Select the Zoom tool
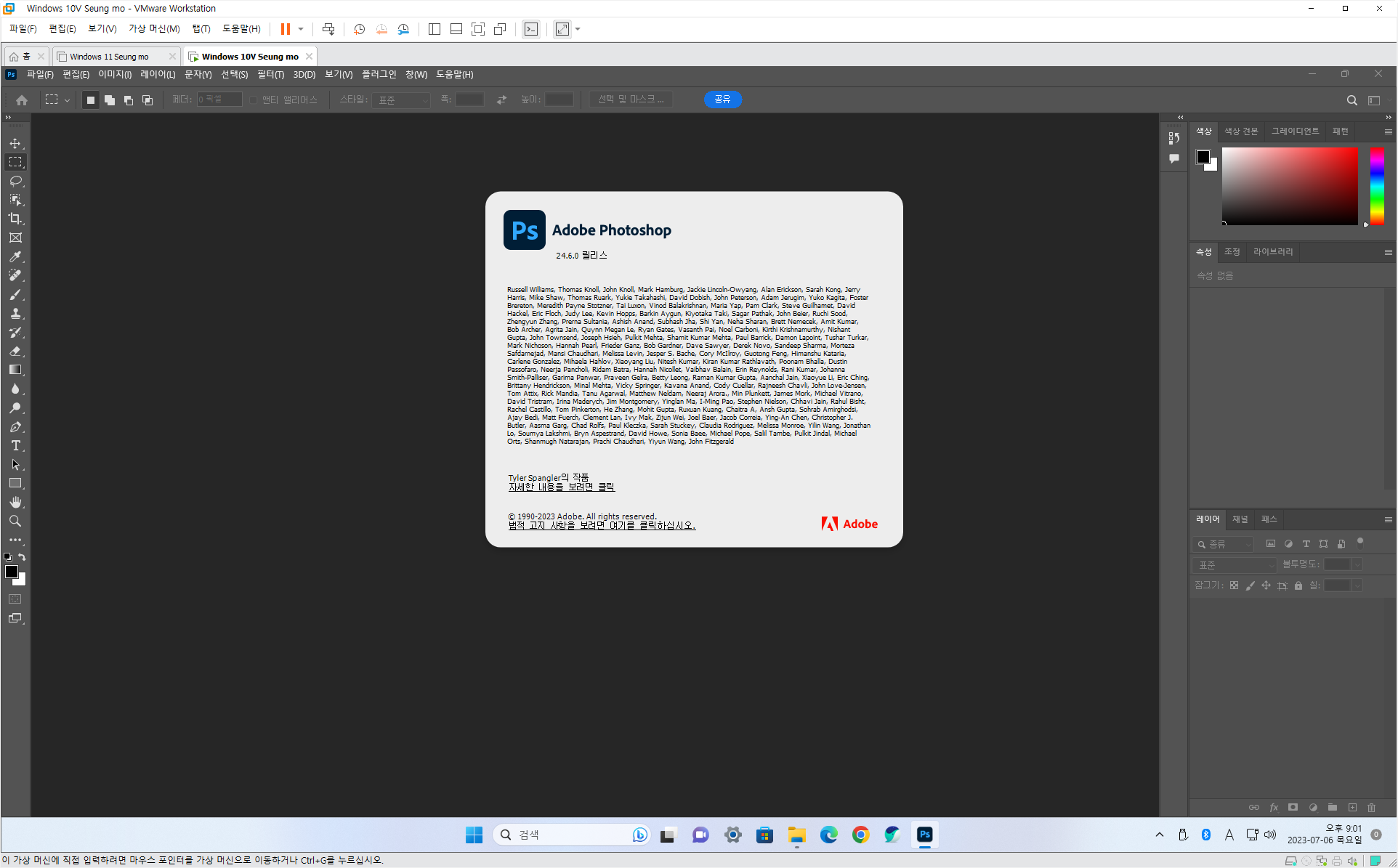The height and width of the screenshot is (868, 1398). click(15, 521)
